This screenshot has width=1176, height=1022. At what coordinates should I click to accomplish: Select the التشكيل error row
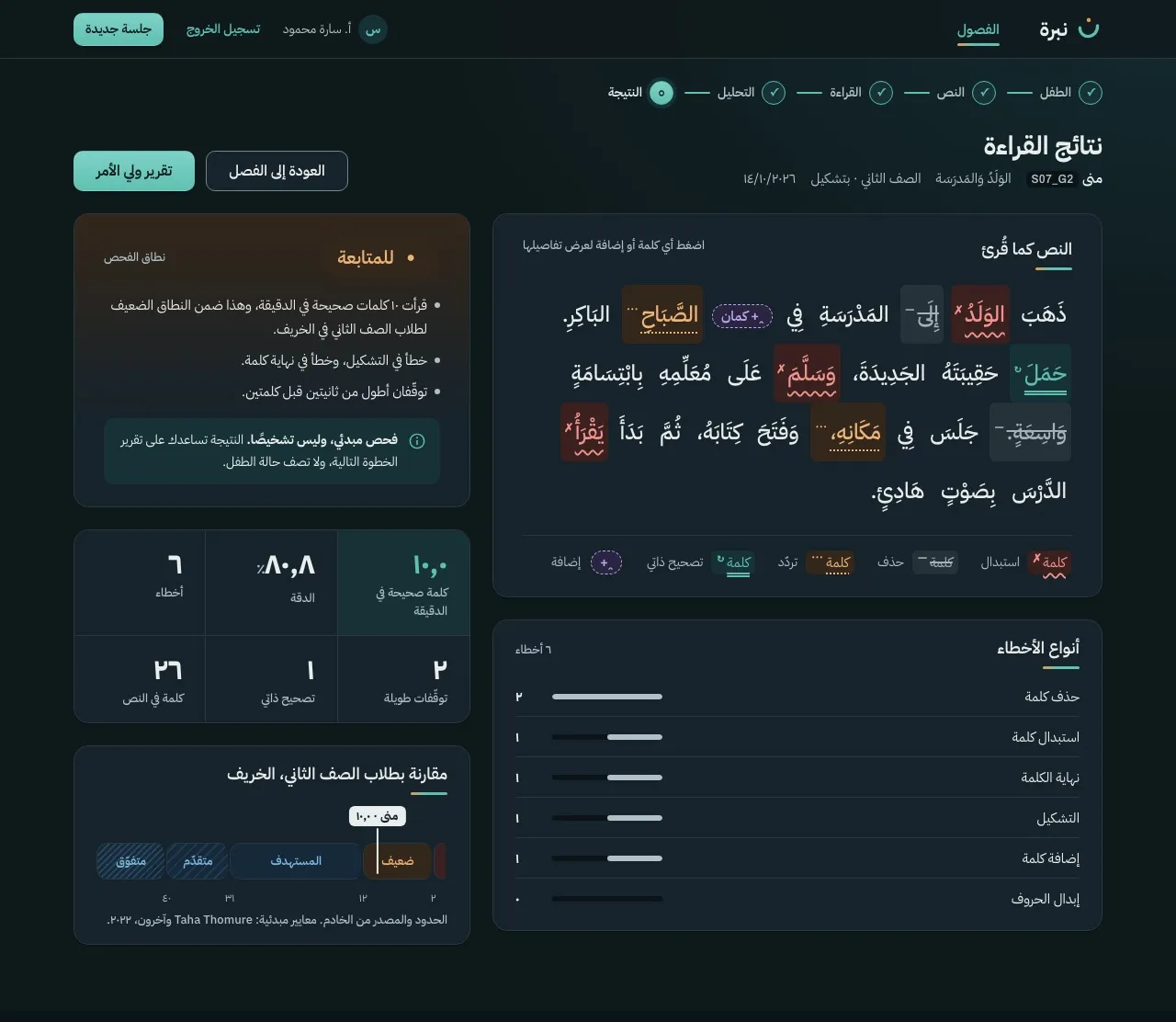click(x=797, y=818)
